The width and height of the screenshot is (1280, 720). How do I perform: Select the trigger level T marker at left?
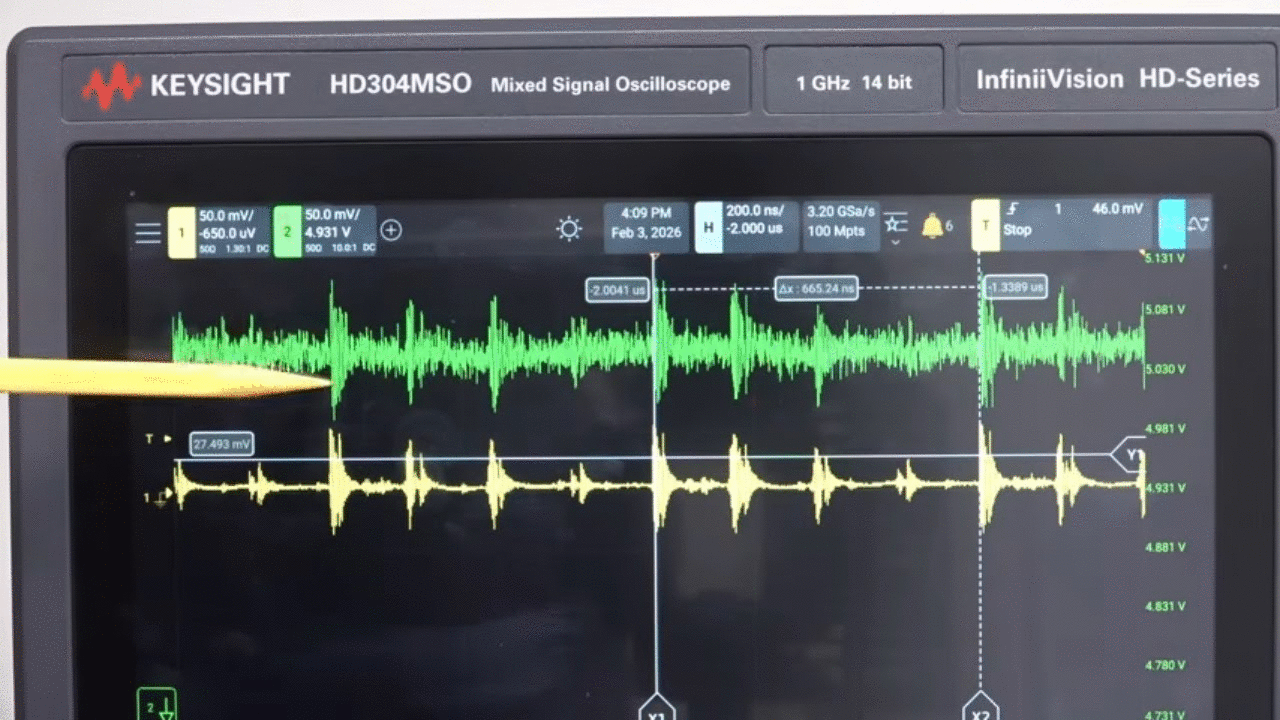[158, 439]
